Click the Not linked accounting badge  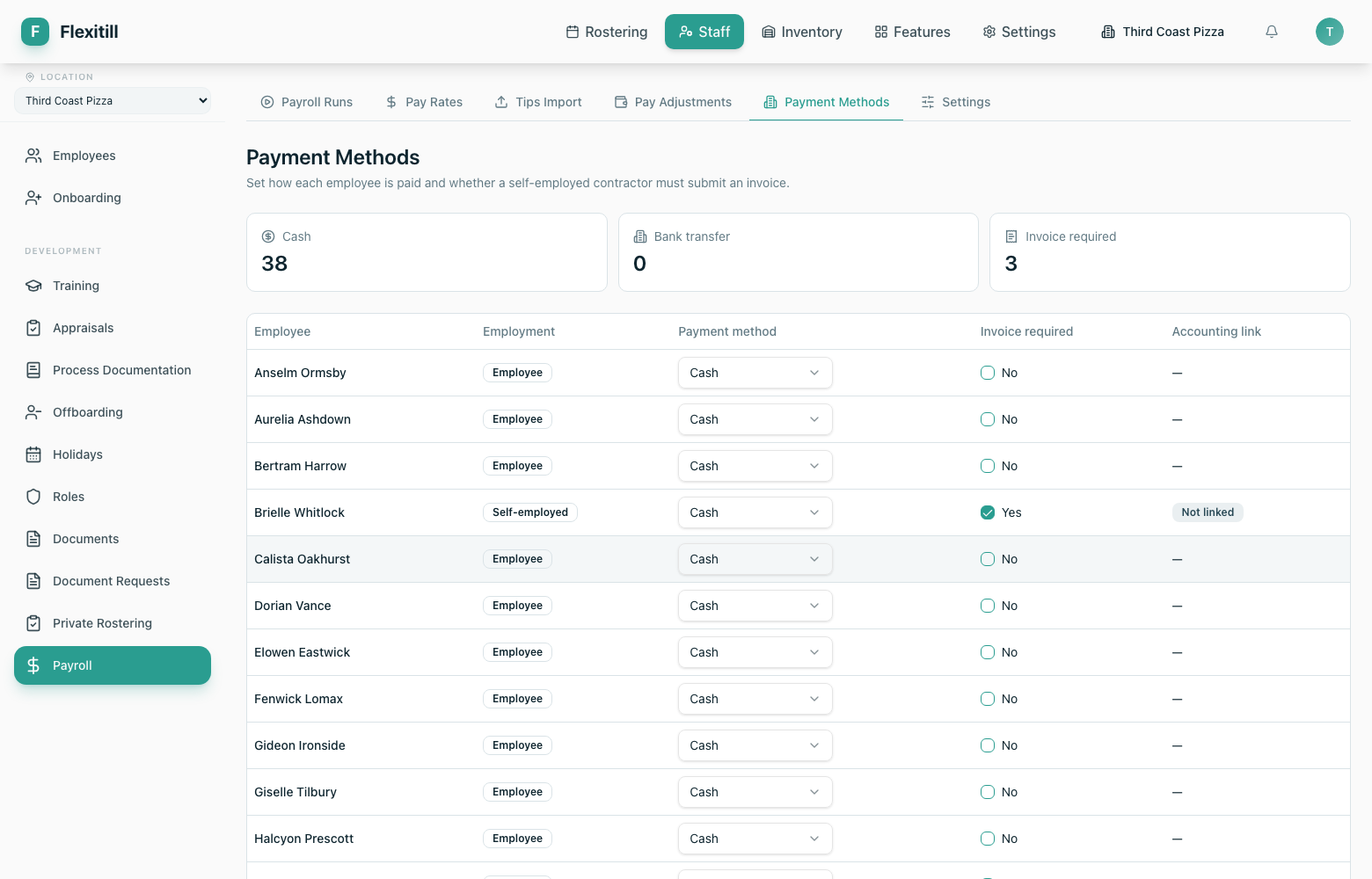point(1208,512)
